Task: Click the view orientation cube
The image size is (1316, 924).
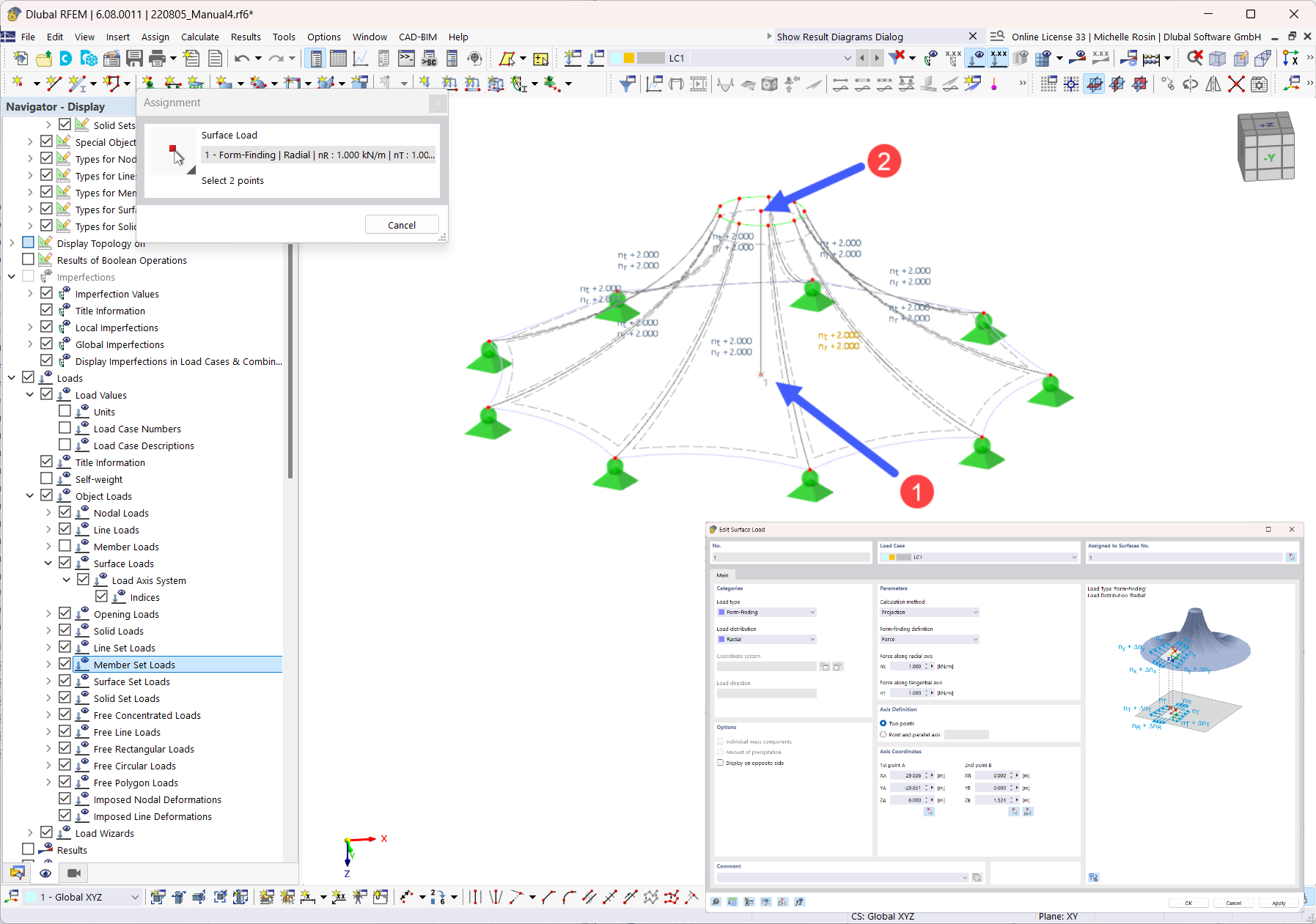Action: (x=1266, y=147)
